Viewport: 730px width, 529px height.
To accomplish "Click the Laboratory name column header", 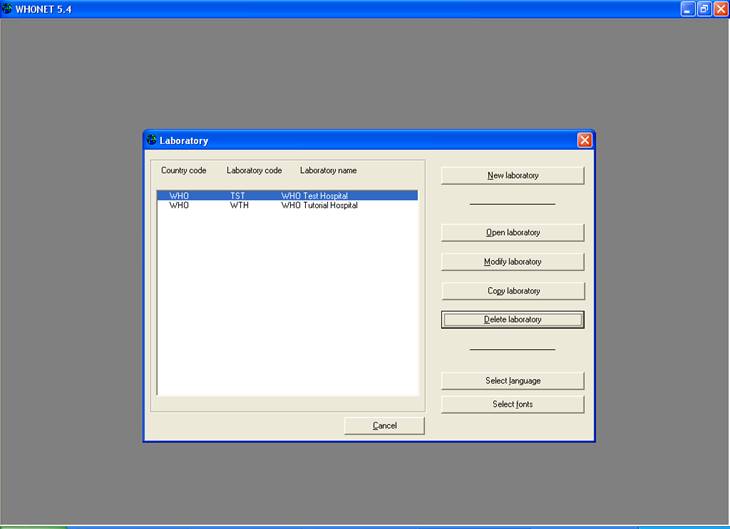I will point(328,170).
